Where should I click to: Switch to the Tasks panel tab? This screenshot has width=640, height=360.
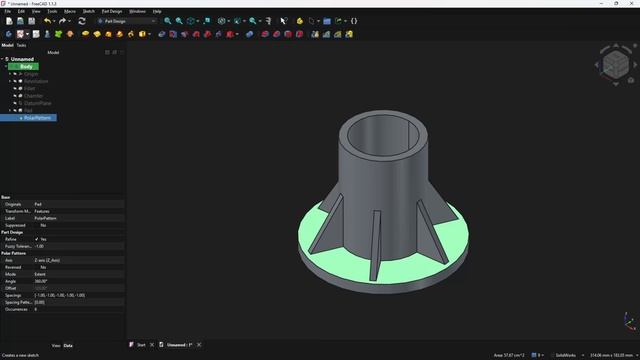(21, 45)
